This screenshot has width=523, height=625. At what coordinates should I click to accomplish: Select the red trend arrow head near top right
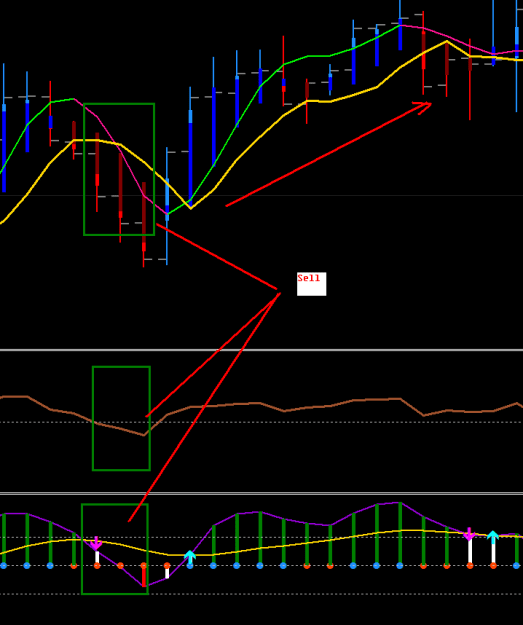(x=423, y=107)
